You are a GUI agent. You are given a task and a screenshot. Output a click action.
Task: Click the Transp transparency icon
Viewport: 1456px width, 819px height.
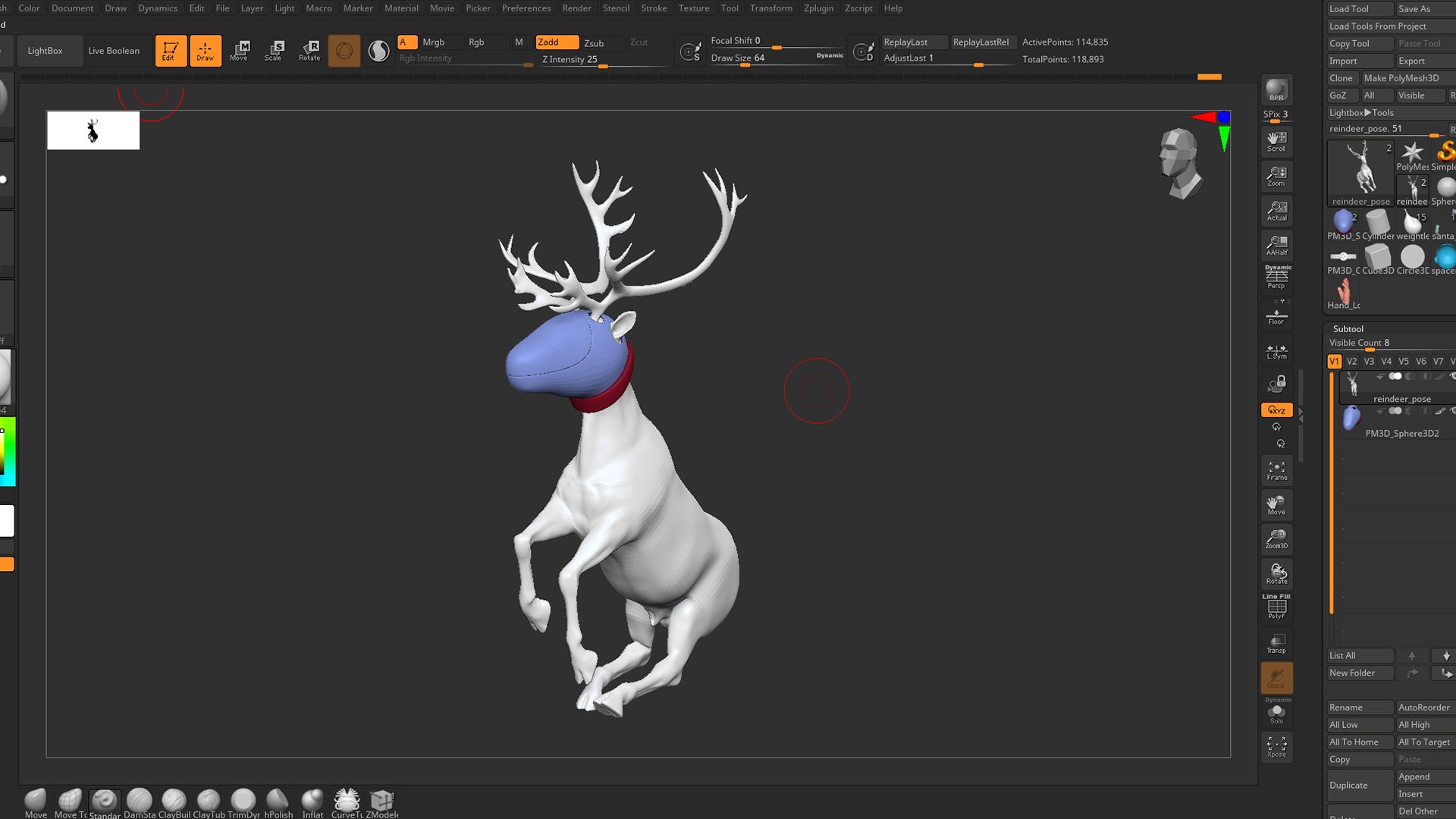coord(1276,643)
